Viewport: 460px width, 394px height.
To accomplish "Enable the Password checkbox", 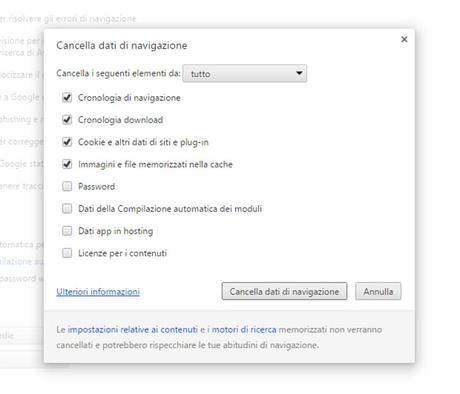I will [67, 186].
